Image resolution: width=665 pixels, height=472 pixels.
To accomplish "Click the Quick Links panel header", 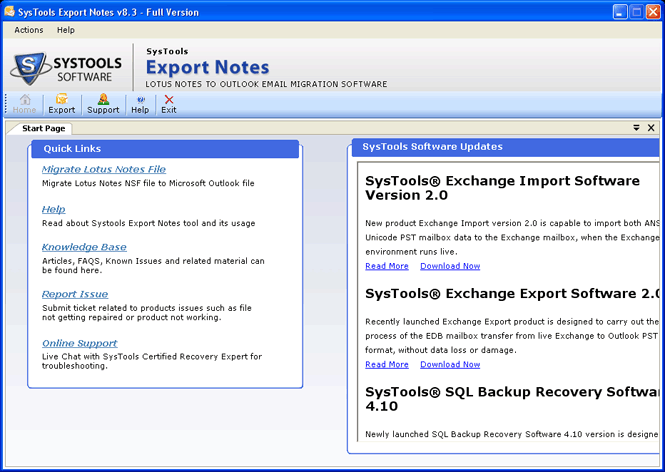I will click(x=165, y=149).
